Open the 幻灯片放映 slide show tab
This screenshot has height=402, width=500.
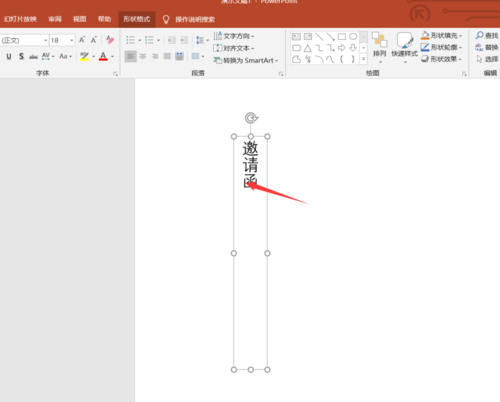pos(20,19)
